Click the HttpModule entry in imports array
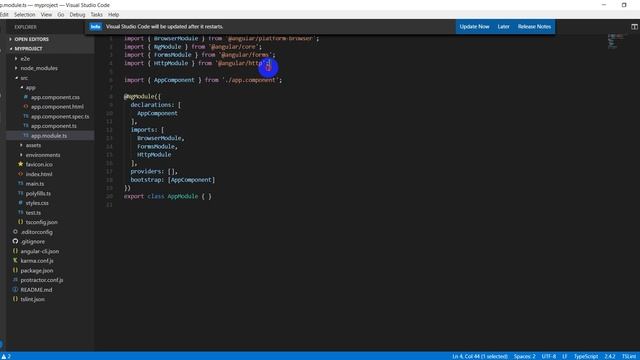 (154, 155)
